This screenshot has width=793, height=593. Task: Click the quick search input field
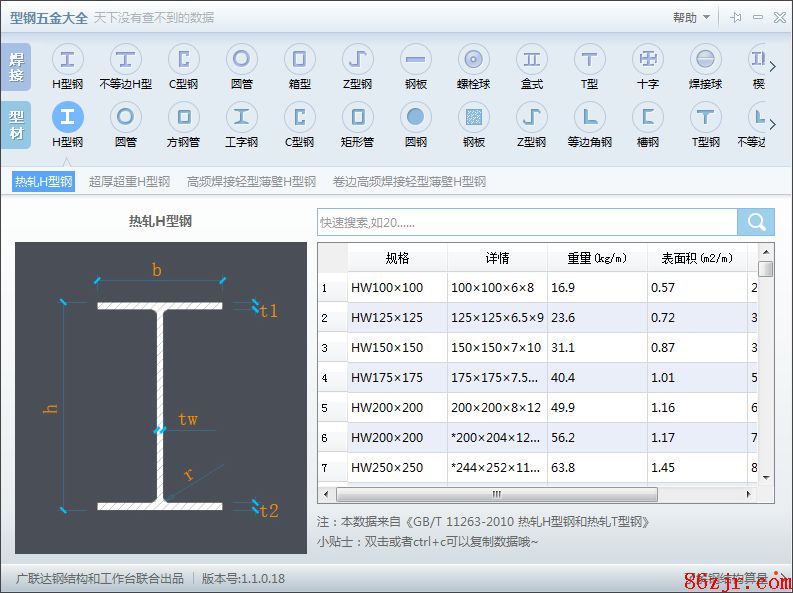coord(526,222)
